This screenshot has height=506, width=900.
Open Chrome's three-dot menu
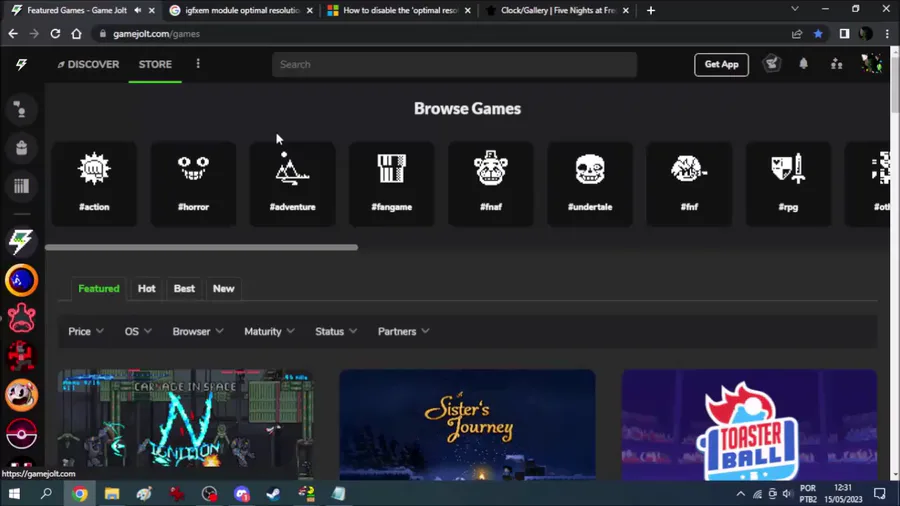(887, 34)
